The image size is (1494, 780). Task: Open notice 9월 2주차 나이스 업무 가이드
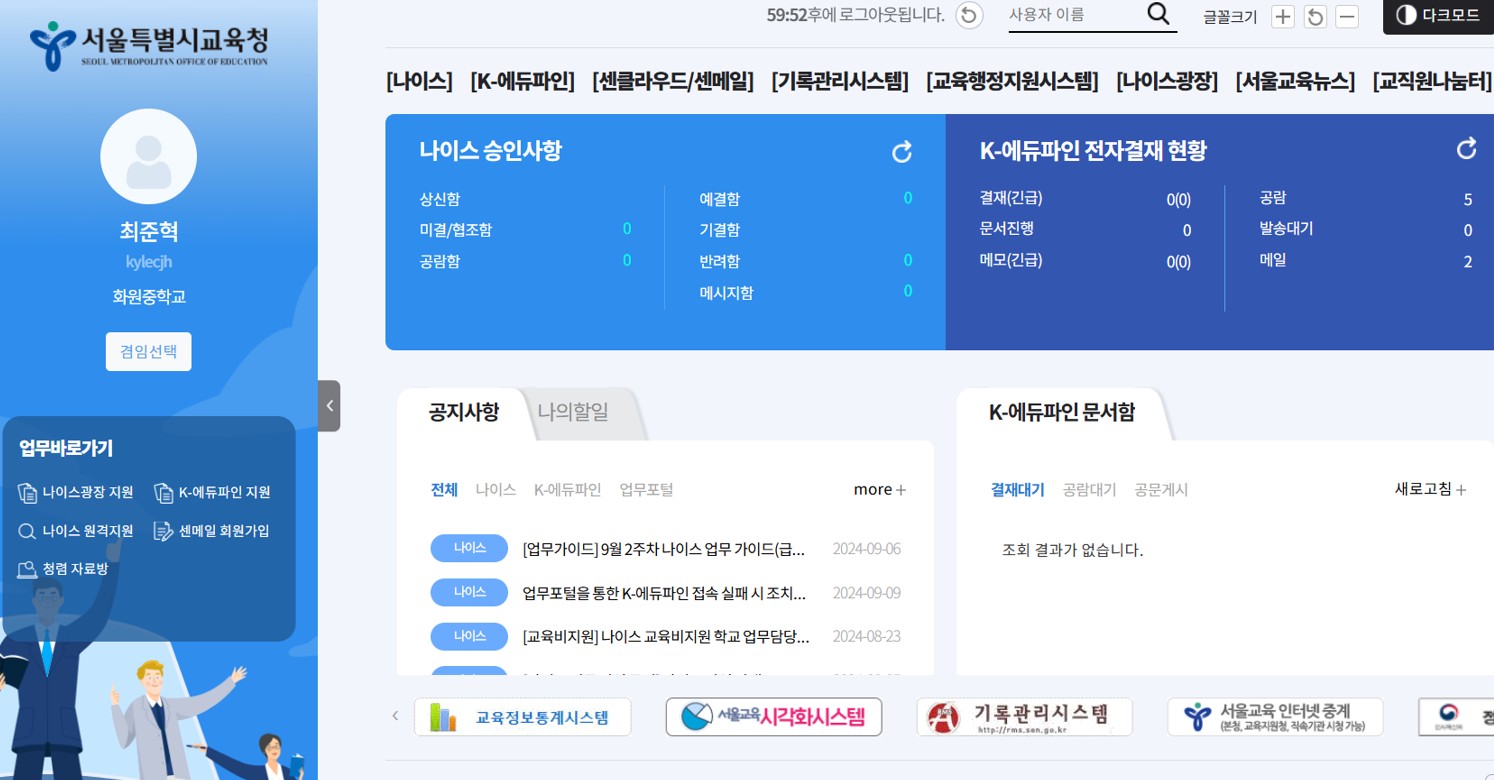tap(664, 549)
